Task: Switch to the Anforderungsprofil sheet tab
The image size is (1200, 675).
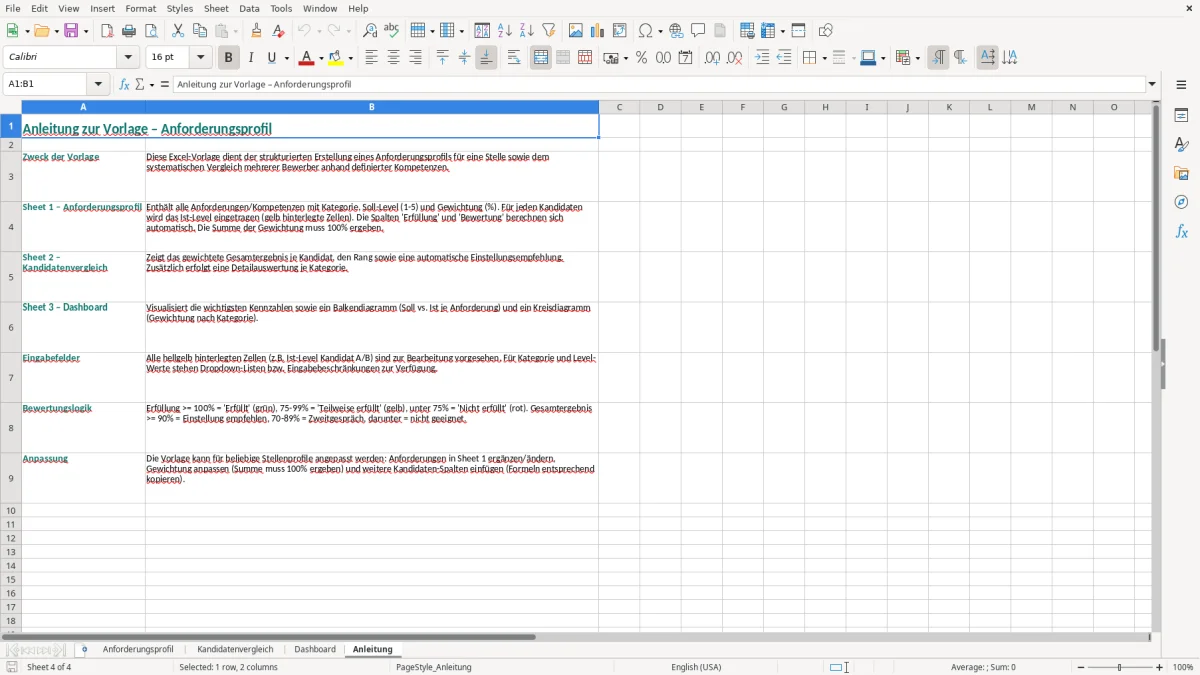Action: (138, 649)
